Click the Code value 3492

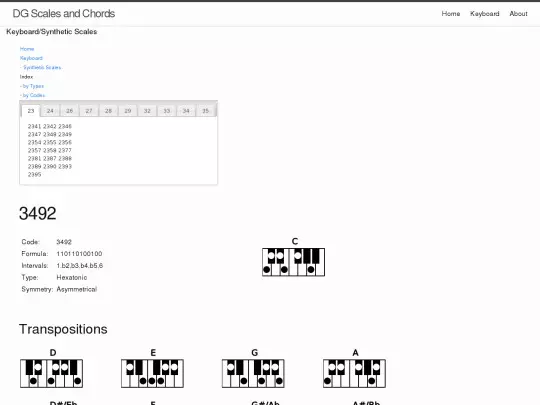pyautogui.click(x=64, y=242)
